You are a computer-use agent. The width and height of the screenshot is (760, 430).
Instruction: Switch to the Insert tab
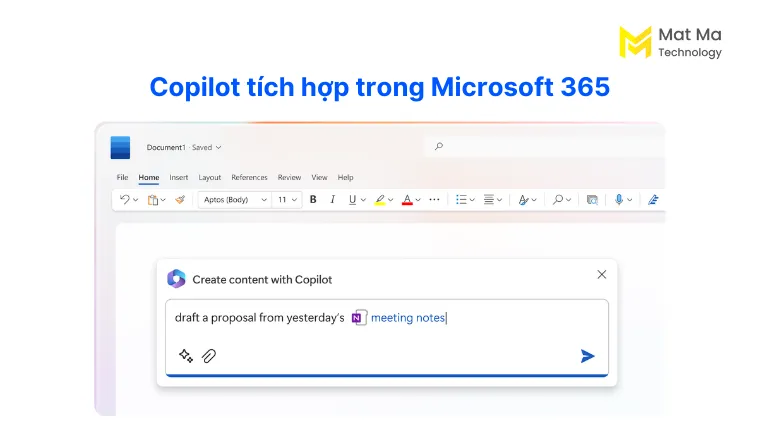pos(179,177)
